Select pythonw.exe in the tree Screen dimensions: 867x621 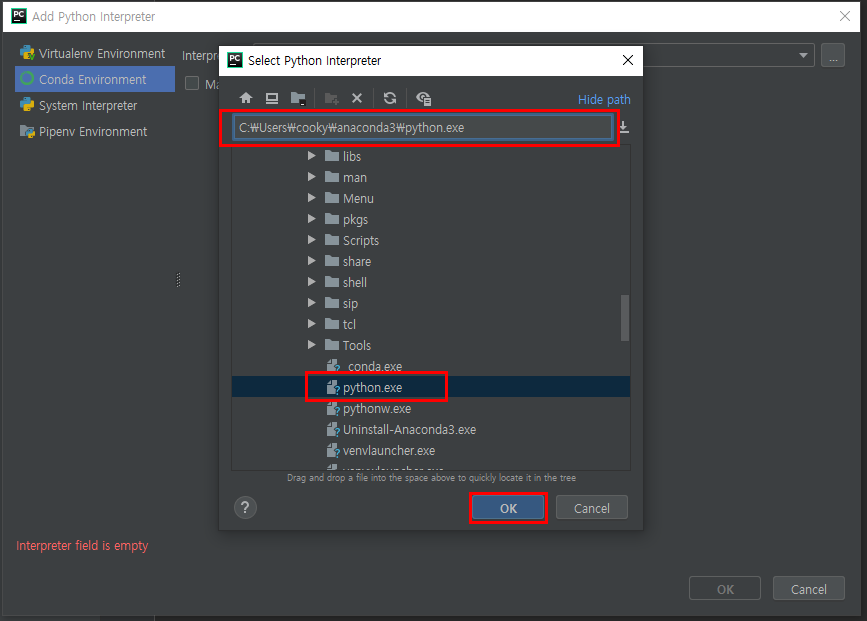click(x=431, y=408)
